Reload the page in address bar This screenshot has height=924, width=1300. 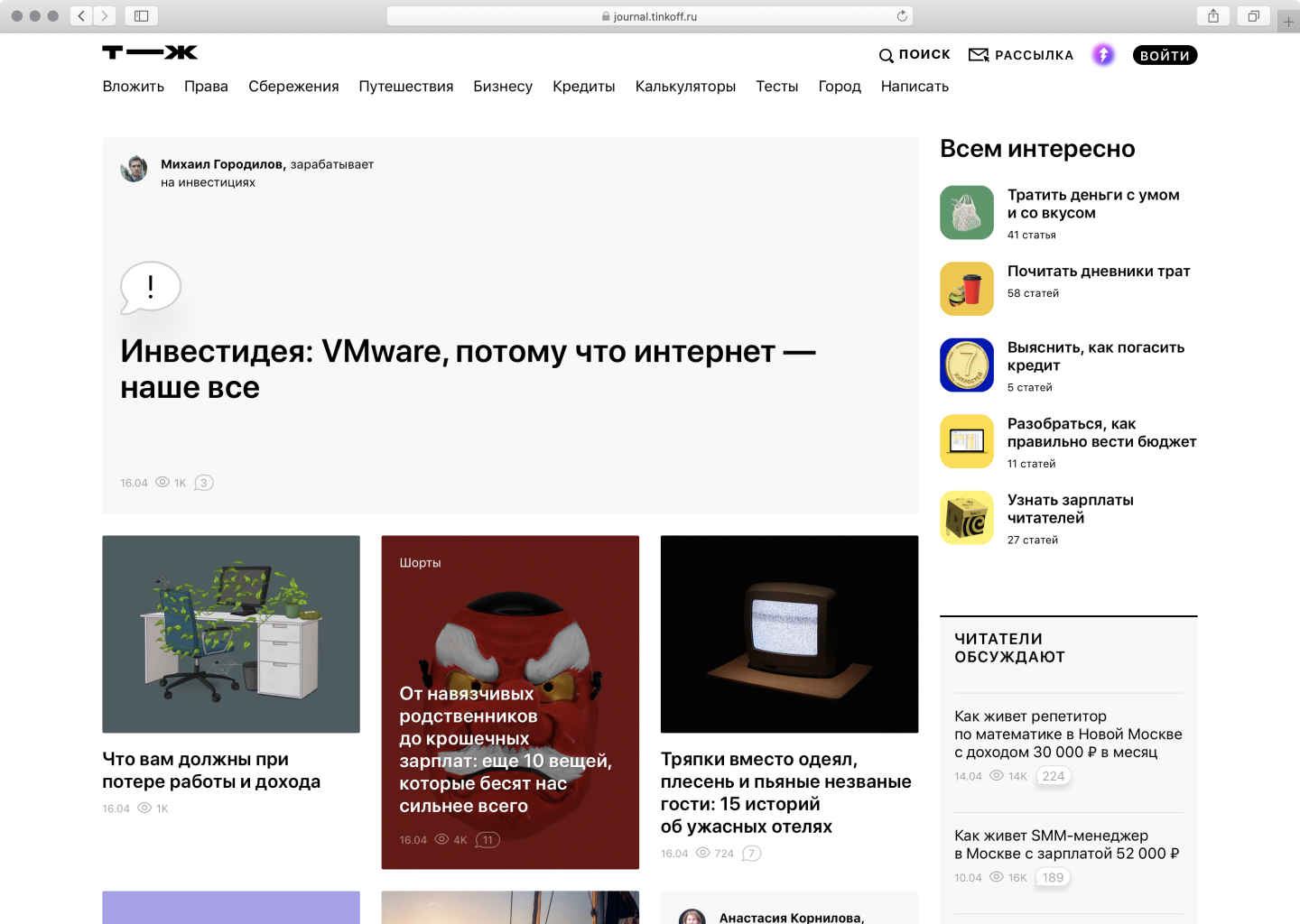coord(902,16)
